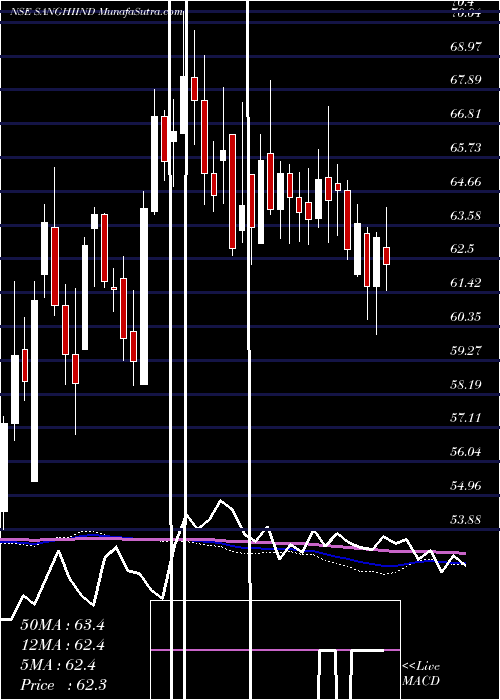Image resolution: width=500 pixels, height=700 pixels.
Task: Click the 62.5 price axis label
Action: [462, 249]
